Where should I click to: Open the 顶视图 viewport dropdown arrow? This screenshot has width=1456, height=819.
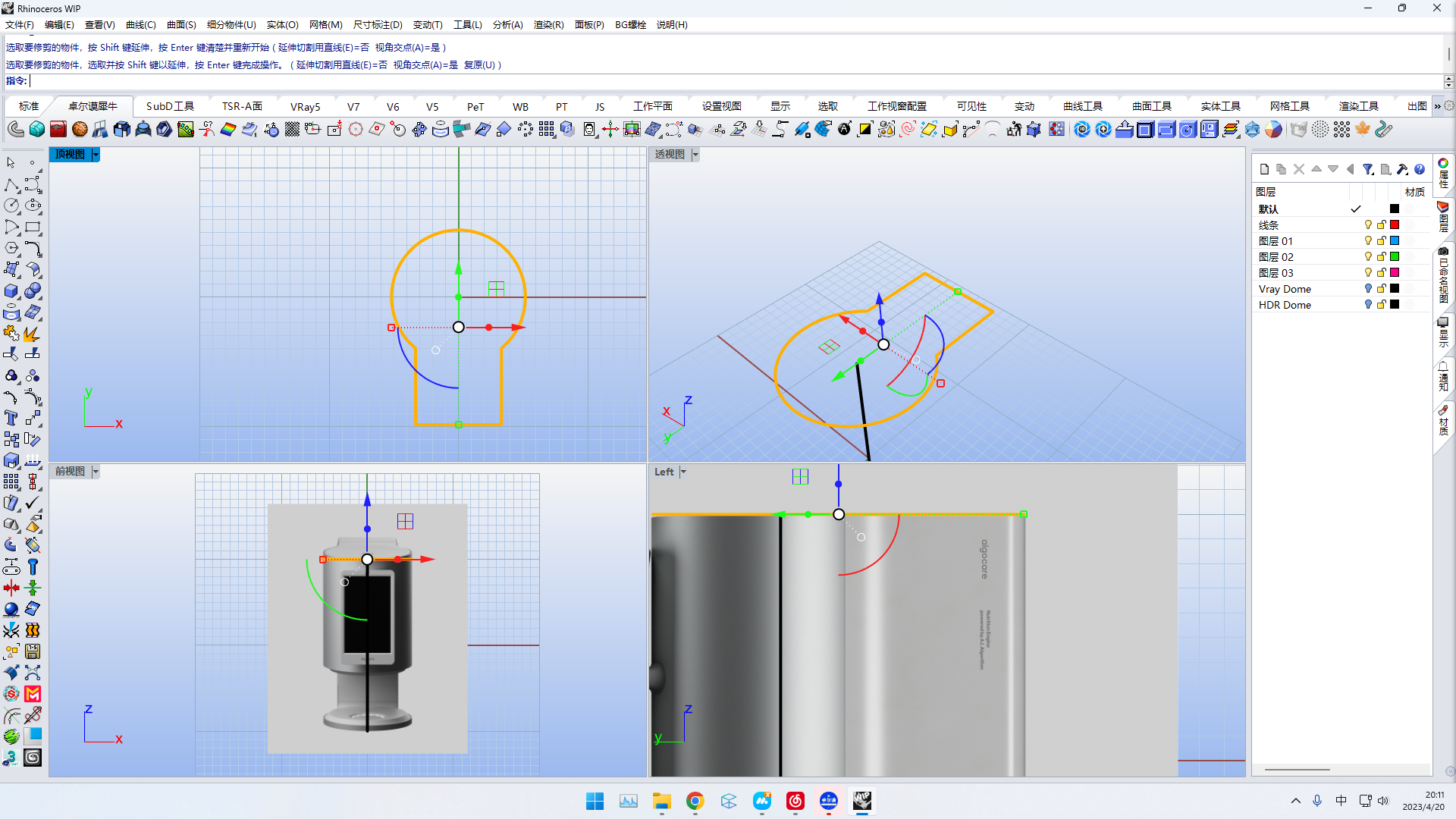point(96,155)
